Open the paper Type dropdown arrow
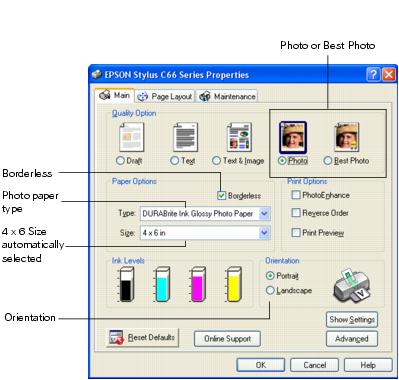Screen dimensions: 399x380 264,213
